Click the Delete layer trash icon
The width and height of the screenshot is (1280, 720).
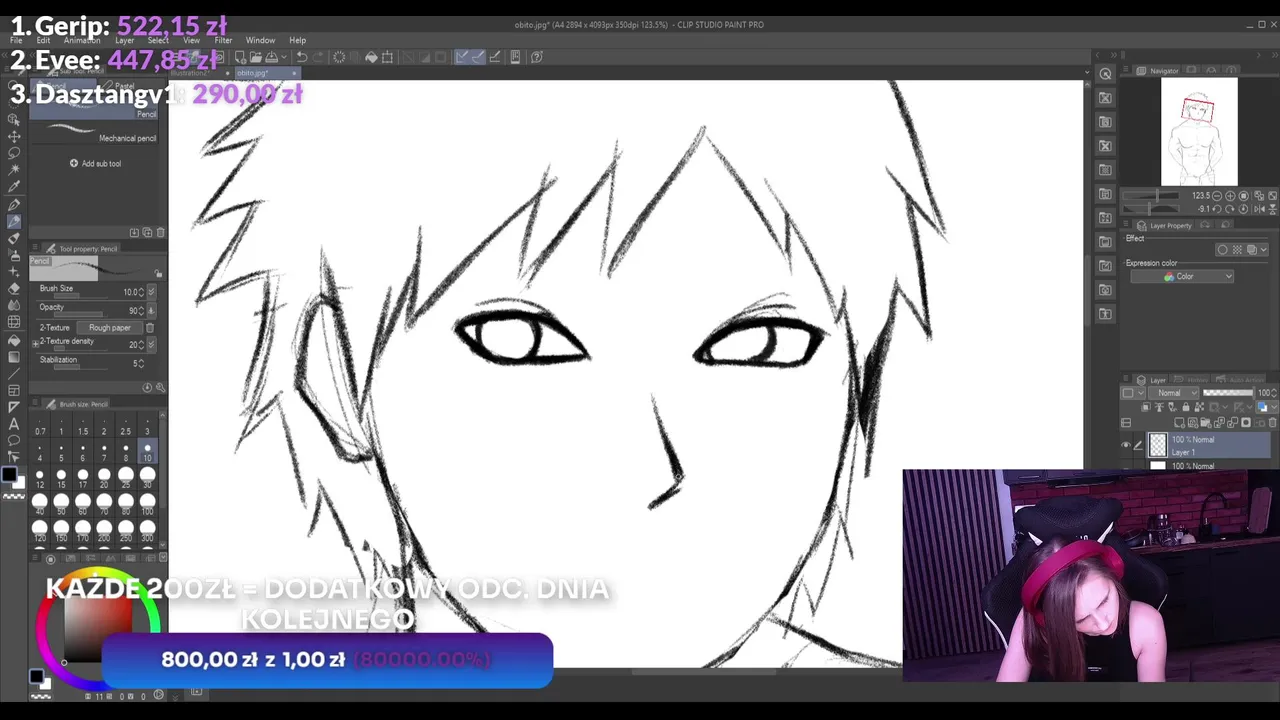click(1271, 422)
